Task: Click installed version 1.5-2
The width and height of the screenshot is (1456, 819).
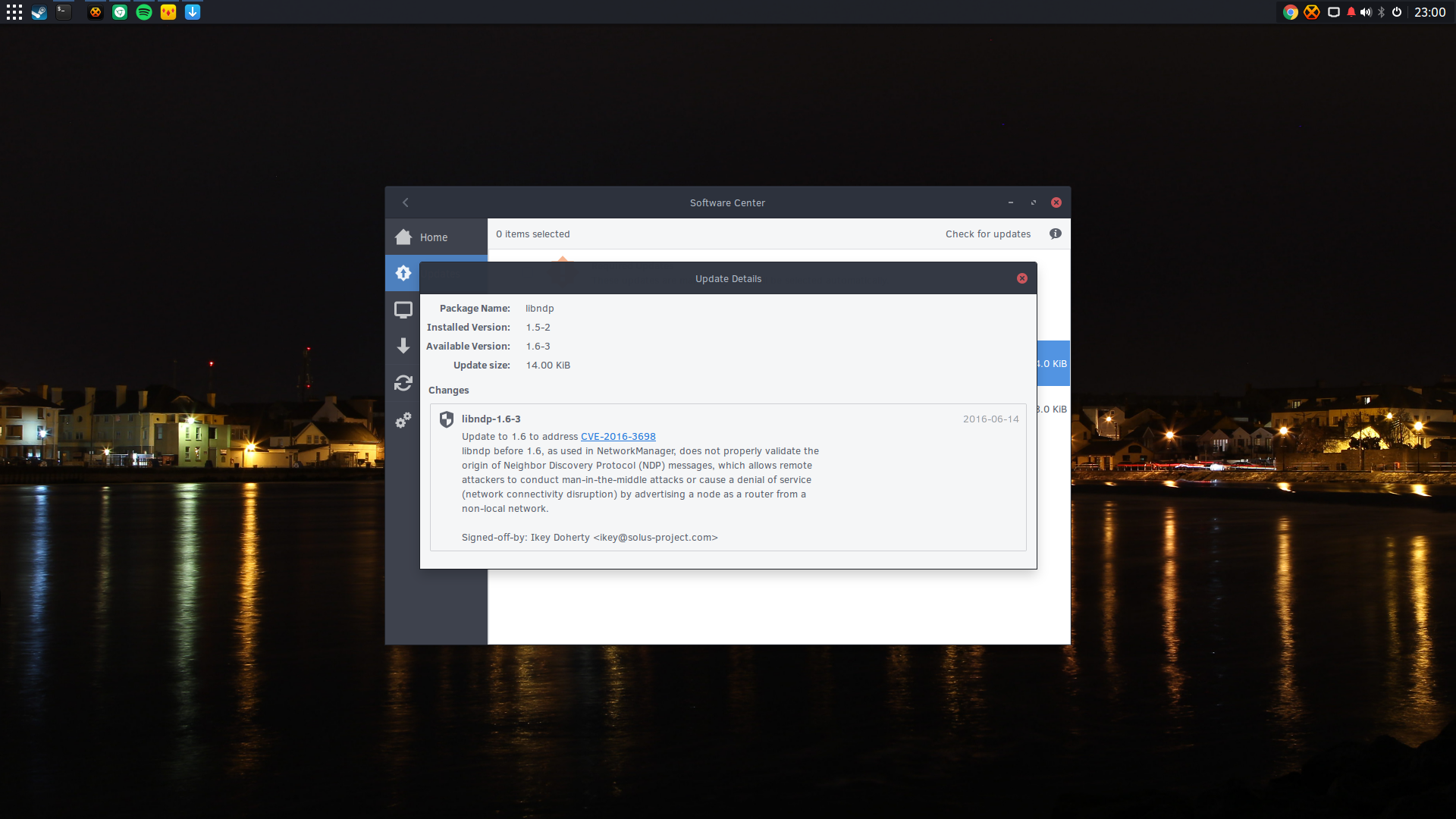Action: point(538,328)
